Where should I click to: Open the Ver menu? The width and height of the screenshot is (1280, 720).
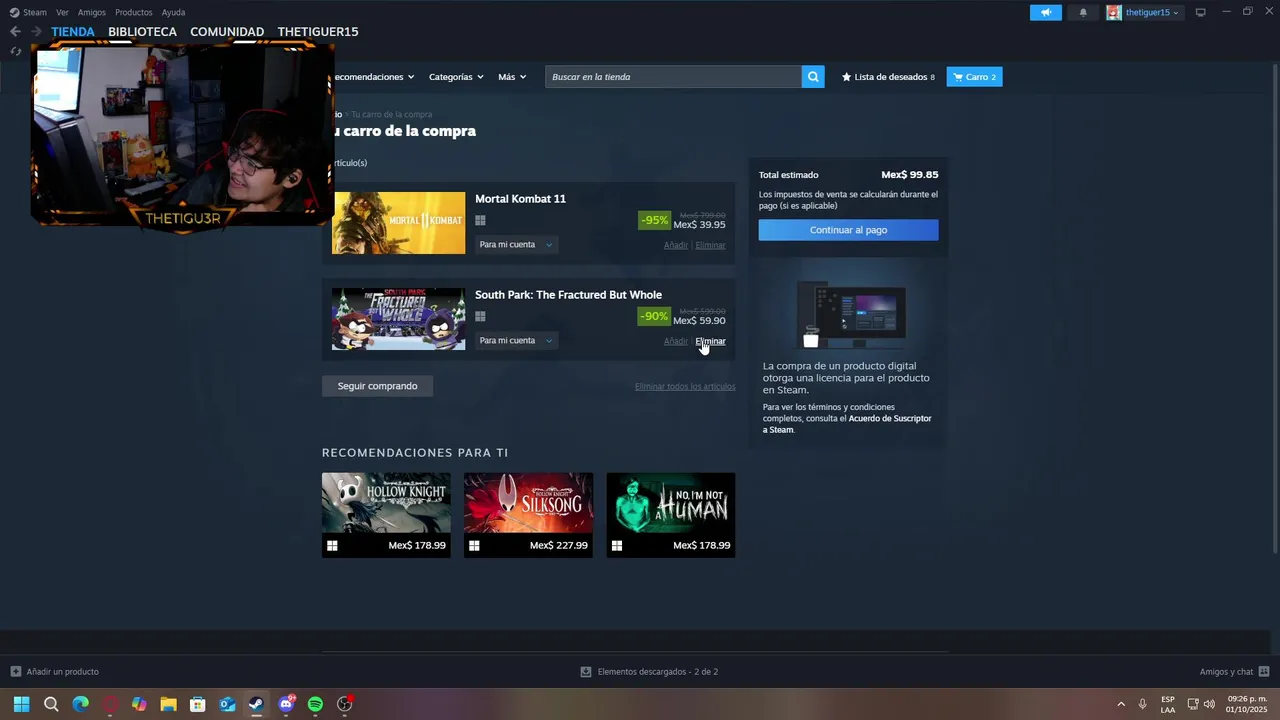coord(62,12)
